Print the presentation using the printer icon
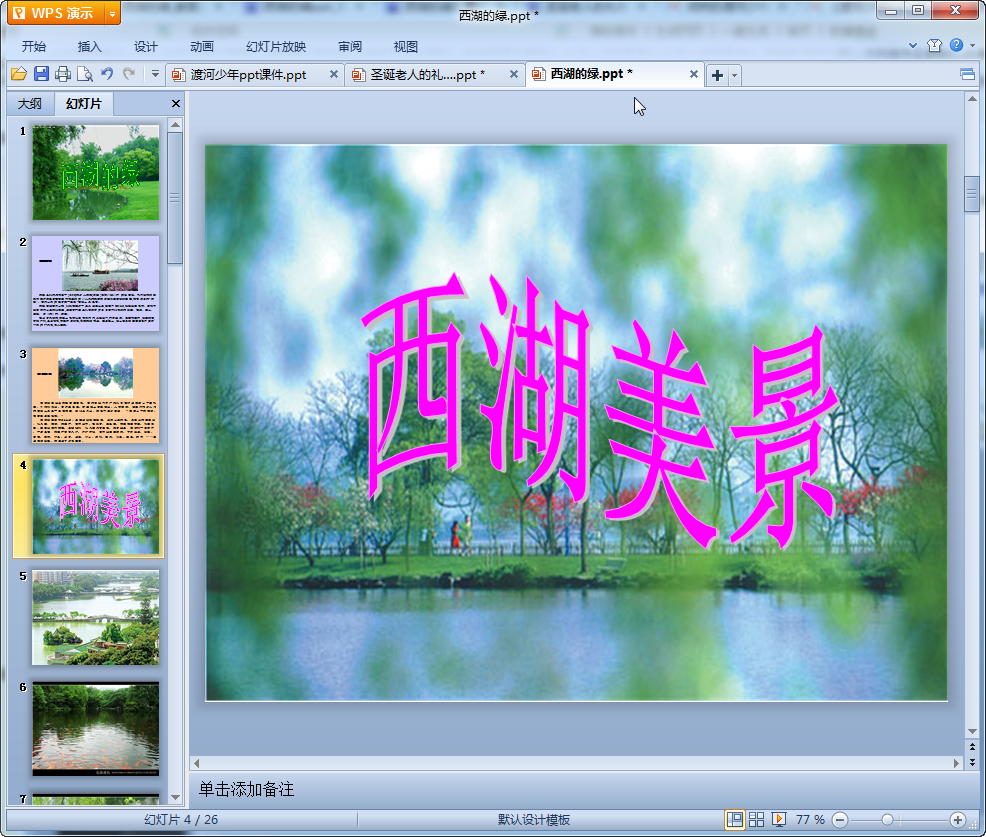 coord(63,74)
